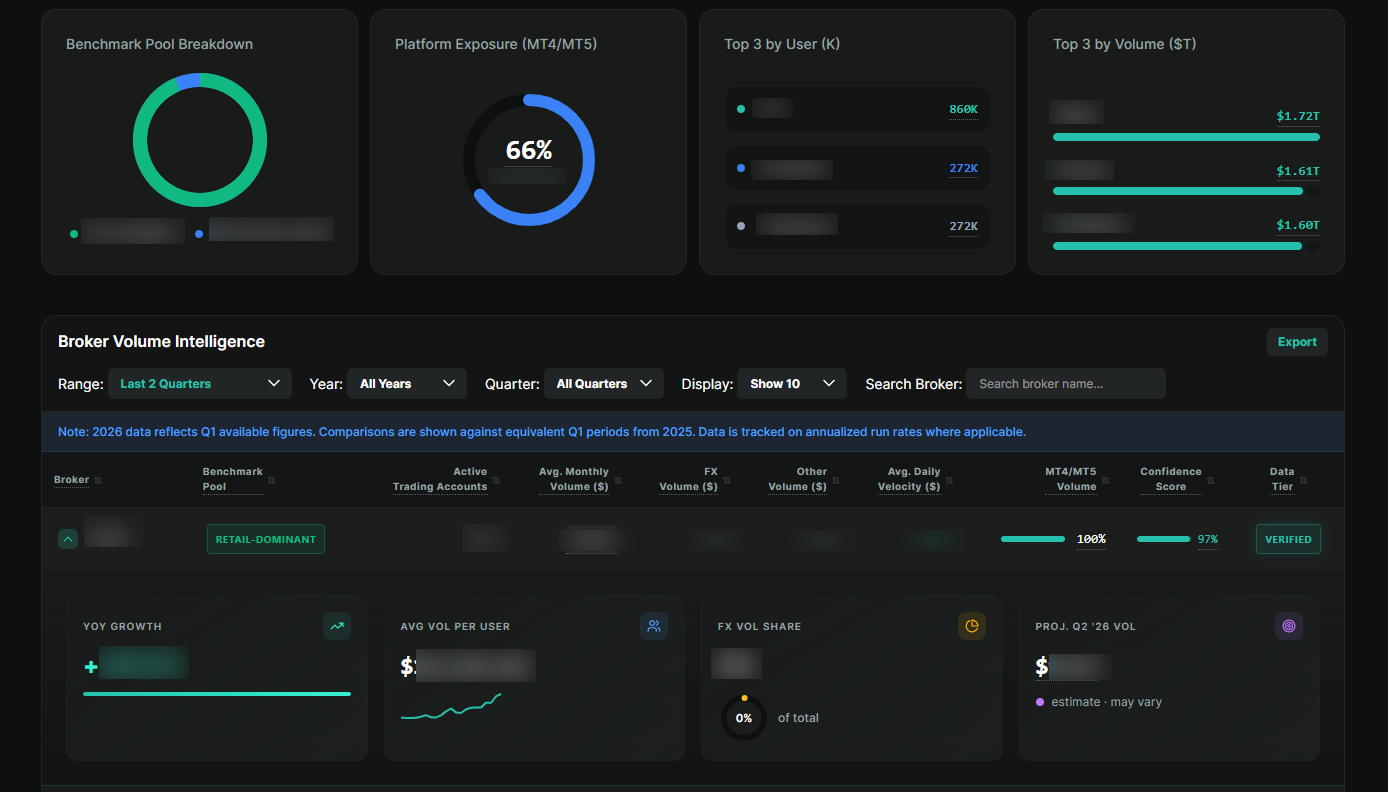
Task: Click the green legend dot under donut chart
Action: coord(74,234)
